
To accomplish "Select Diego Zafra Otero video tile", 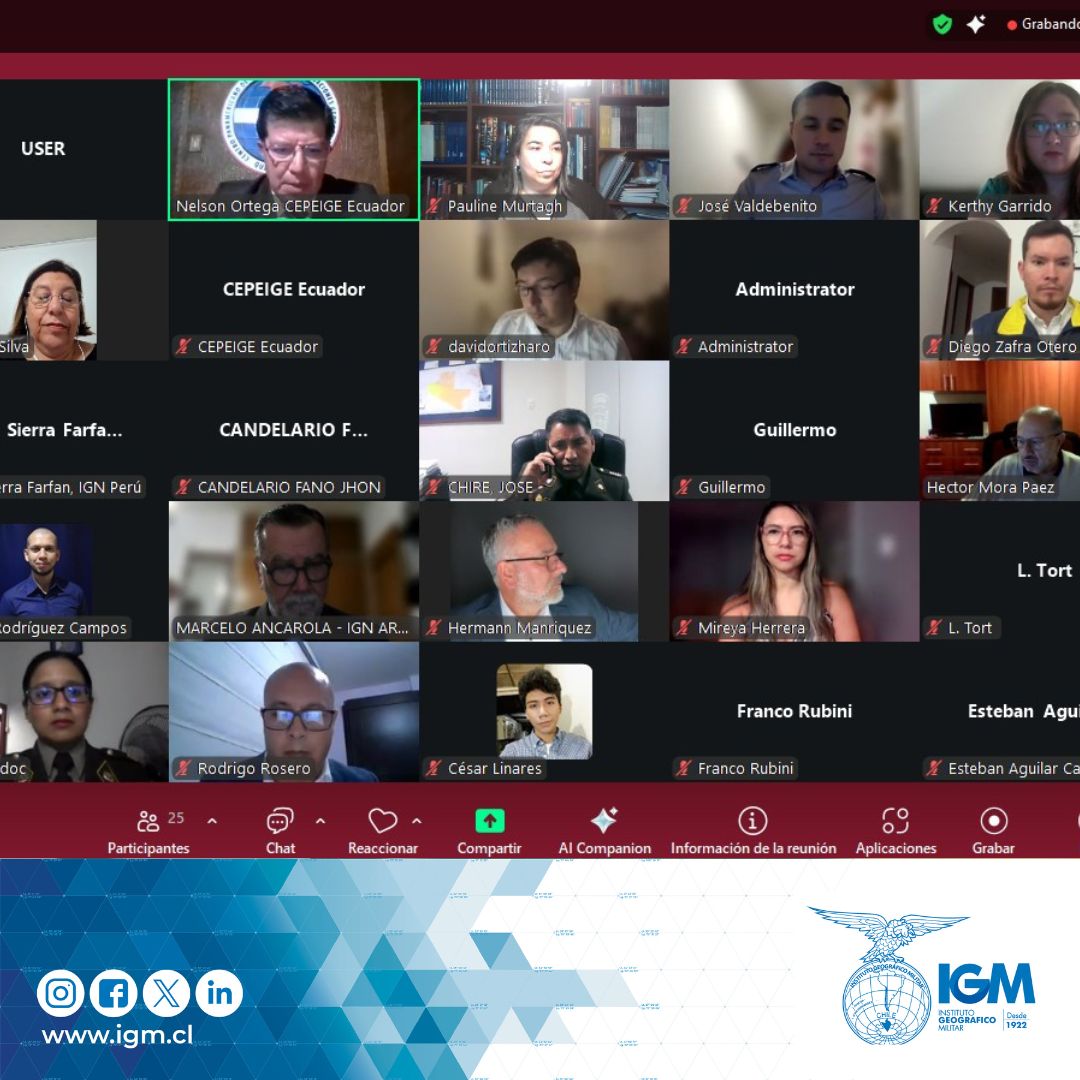I will (999, 290).
